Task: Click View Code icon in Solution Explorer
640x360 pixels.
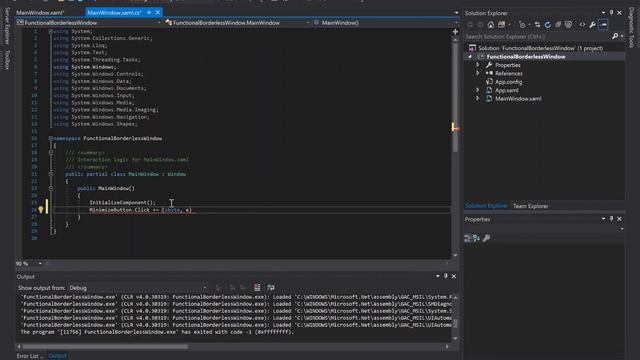Action: coord(582,25)
